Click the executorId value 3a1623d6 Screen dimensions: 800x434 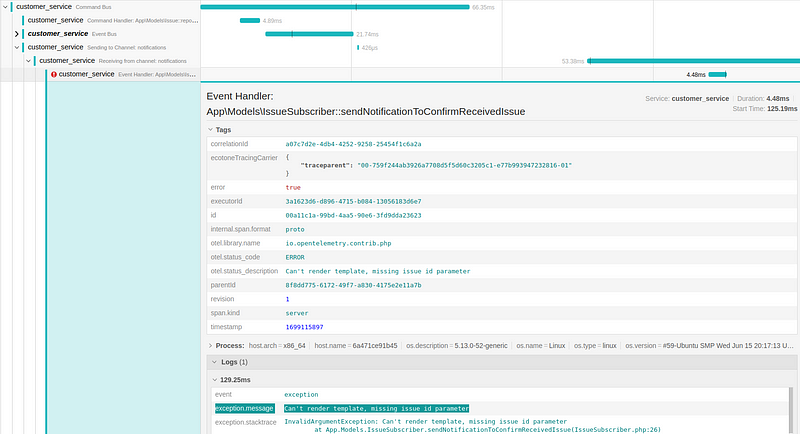(x=353, y=201)
